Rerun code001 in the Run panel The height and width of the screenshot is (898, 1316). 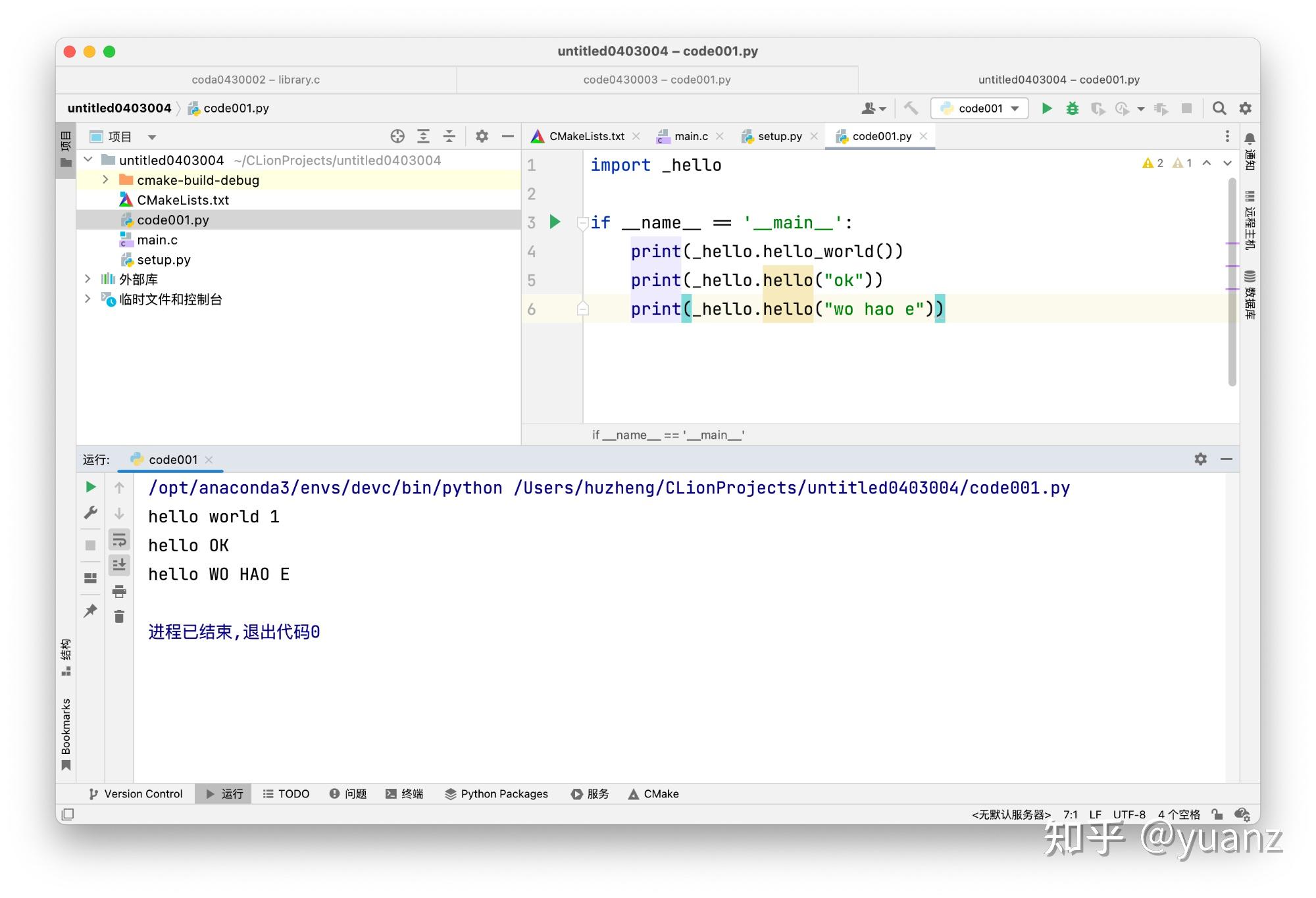[x=91, y=487]
